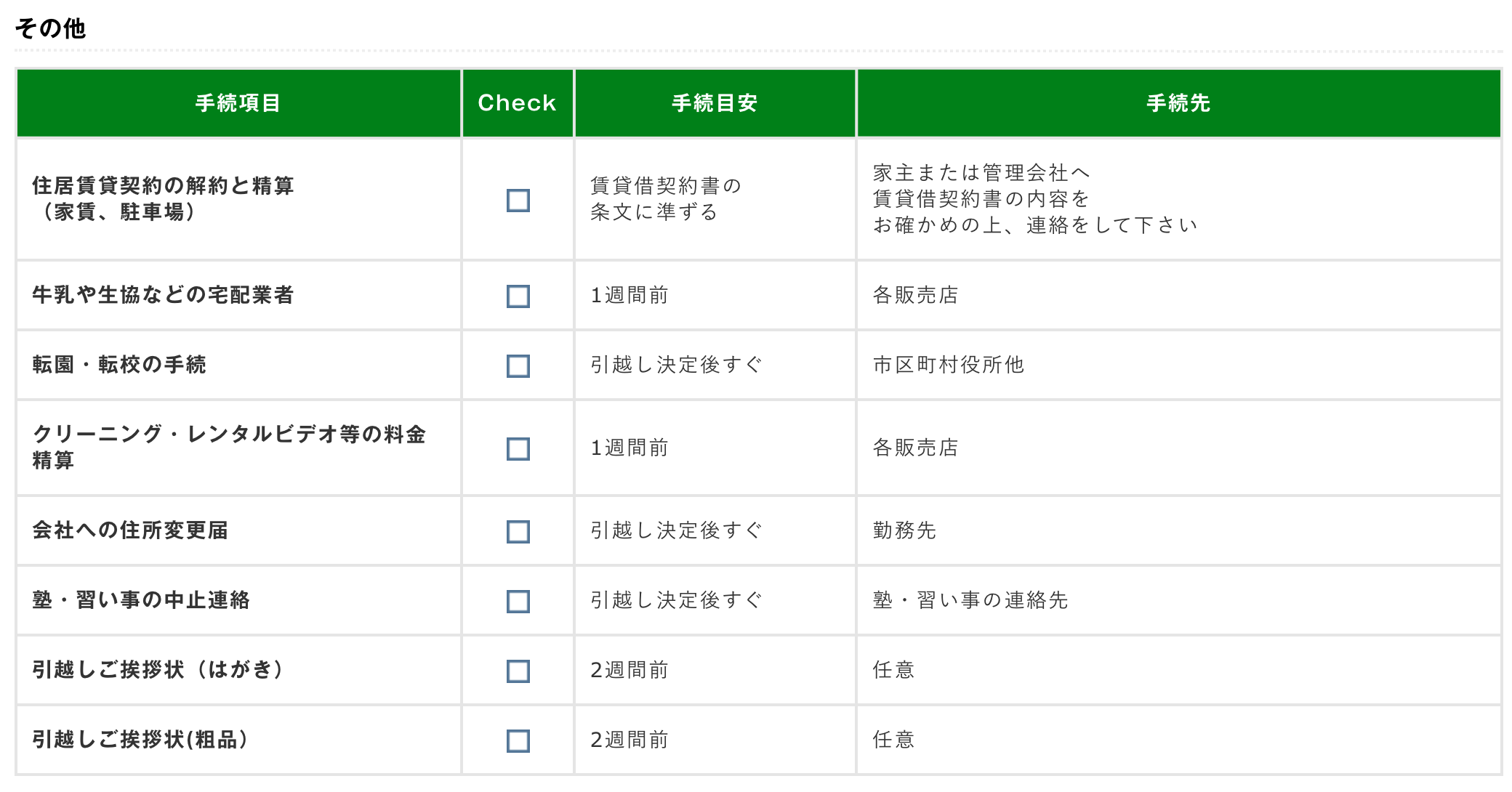Click the 賃貸借契約書の条文に準ずる cell
The width and height of the screenshot is (1512, 792).
pyautogui.click(x=665, y=198)
